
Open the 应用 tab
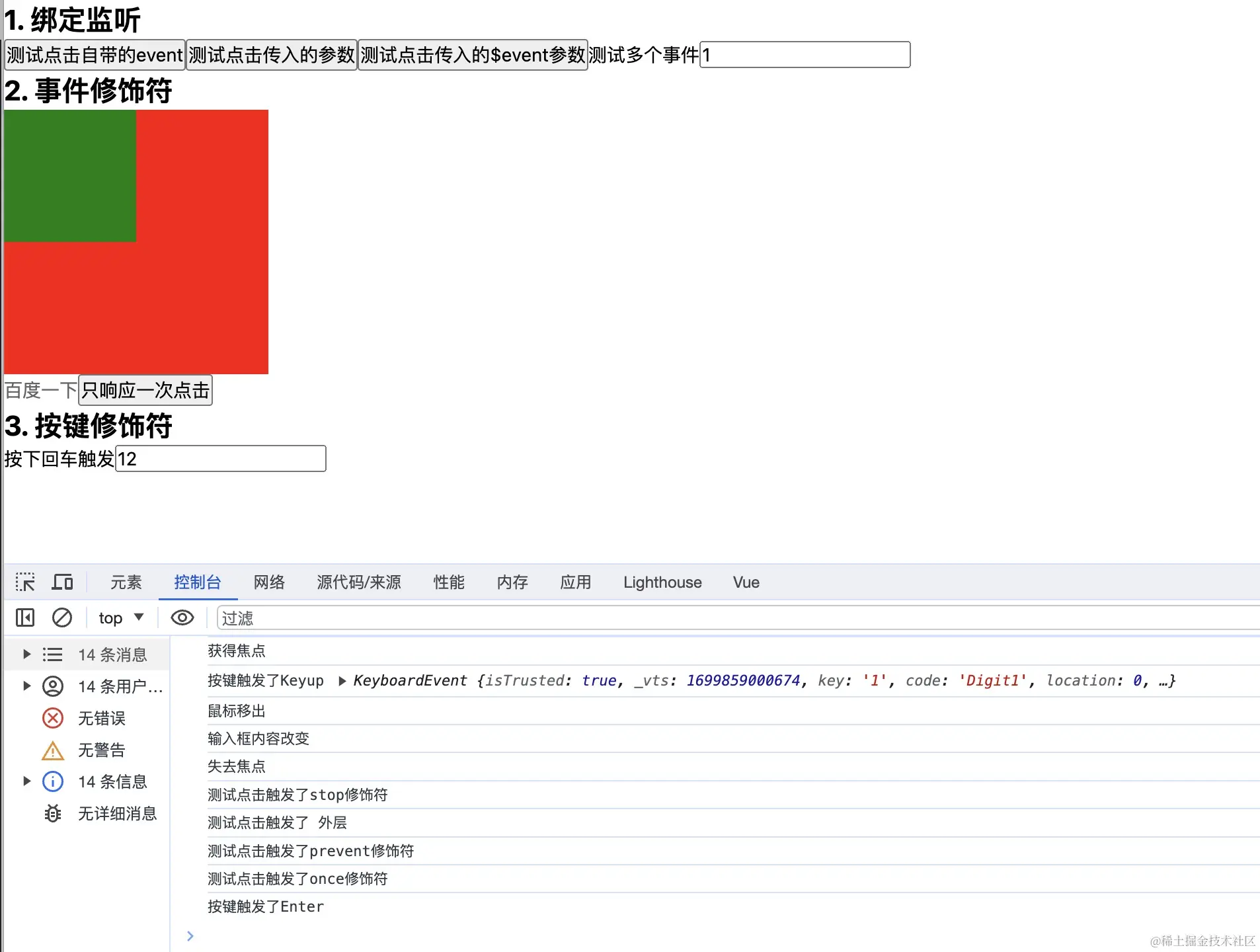(x=576, y=582)
